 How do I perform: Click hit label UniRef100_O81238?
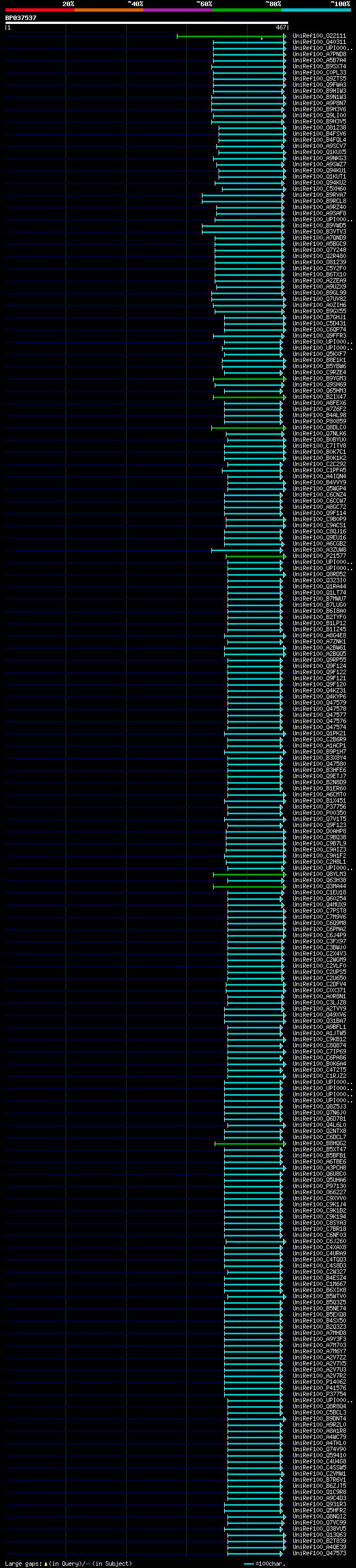tap(319, 128)
